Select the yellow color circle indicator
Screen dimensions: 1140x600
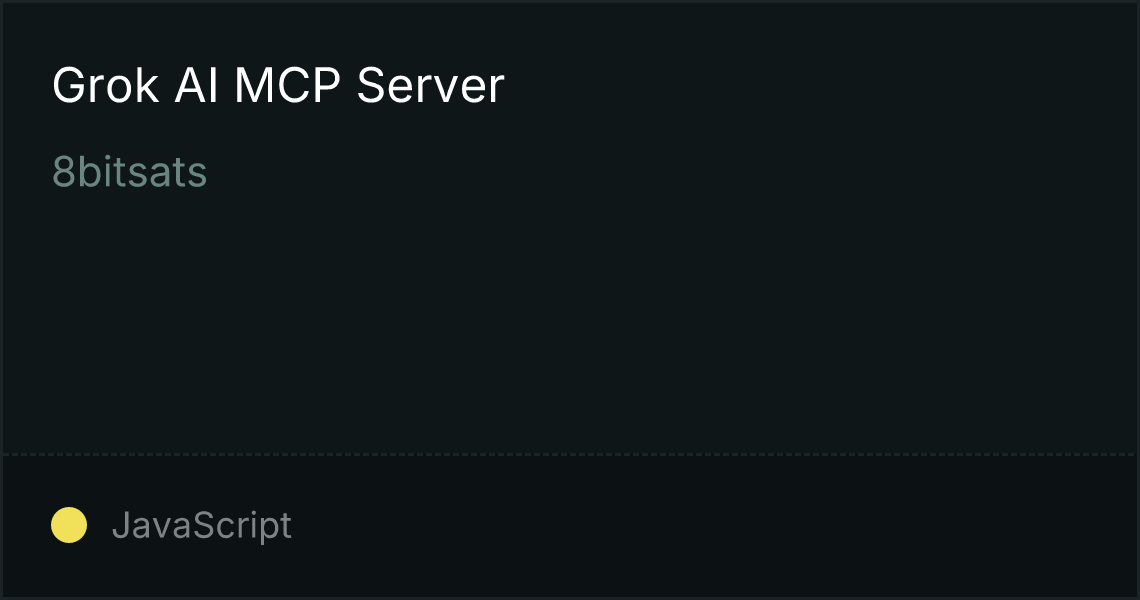(69, 525)
